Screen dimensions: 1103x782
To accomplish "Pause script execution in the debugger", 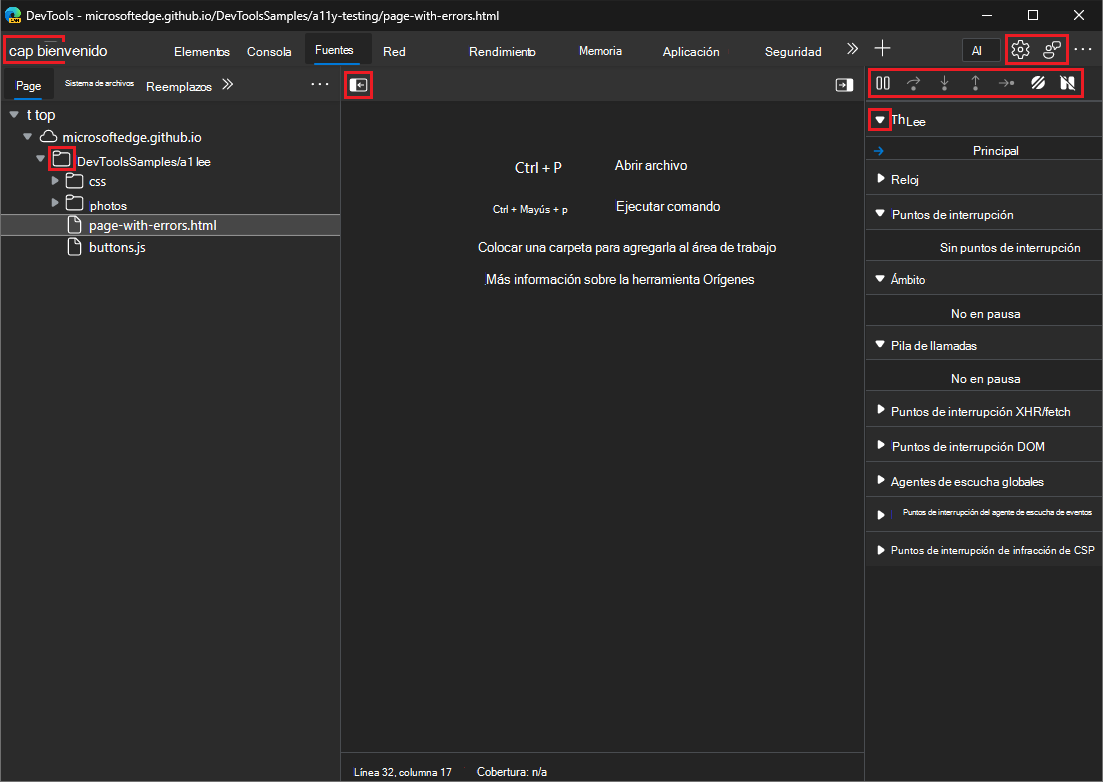I will [883, 84].
